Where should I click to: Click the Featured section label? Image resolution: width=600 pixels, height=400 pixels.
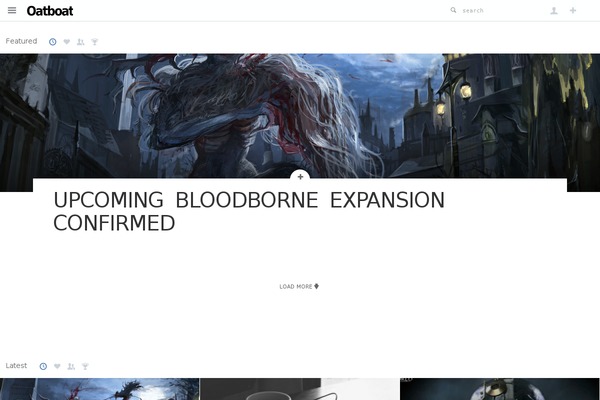tap(21, 41)
